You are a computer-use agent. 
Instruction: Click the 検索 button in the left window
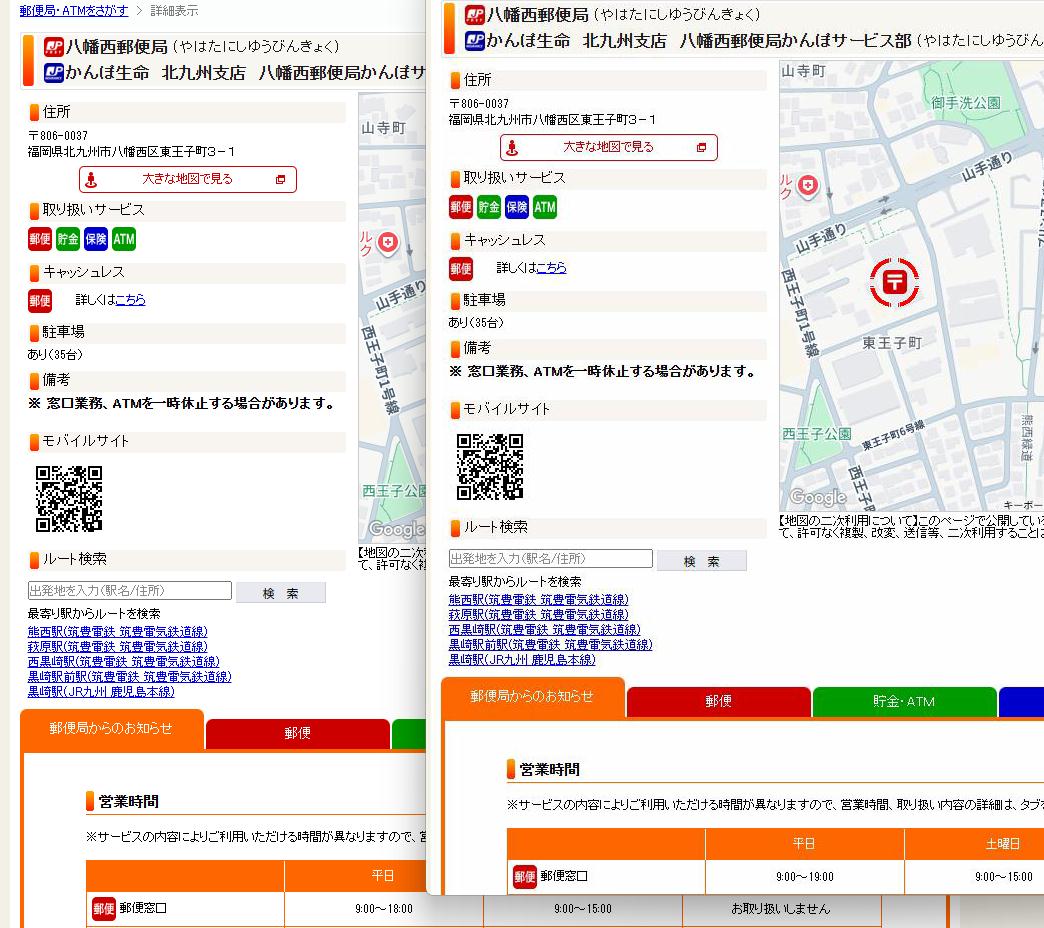281,592
